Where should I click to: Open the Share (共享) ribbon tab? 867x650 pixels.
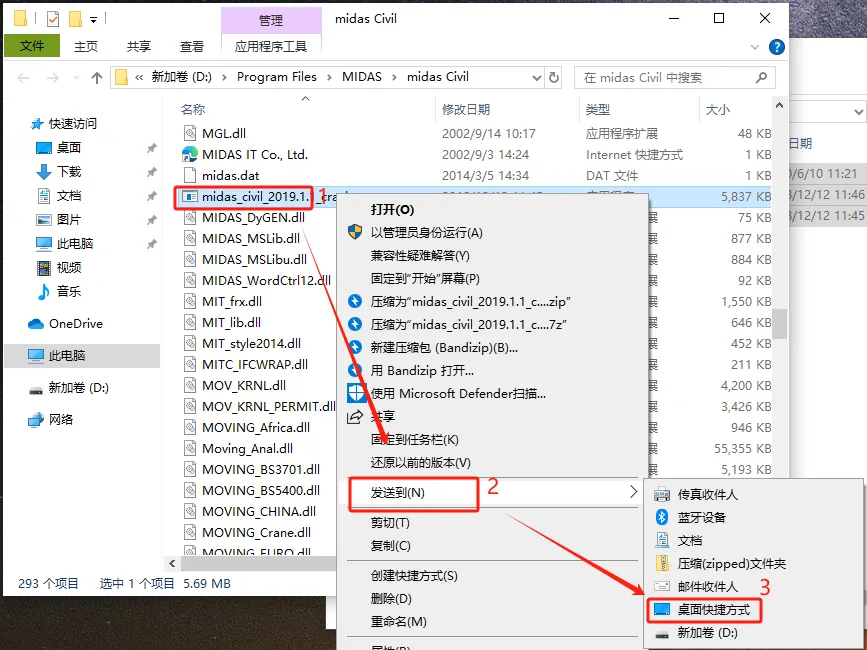click(138, 46)
